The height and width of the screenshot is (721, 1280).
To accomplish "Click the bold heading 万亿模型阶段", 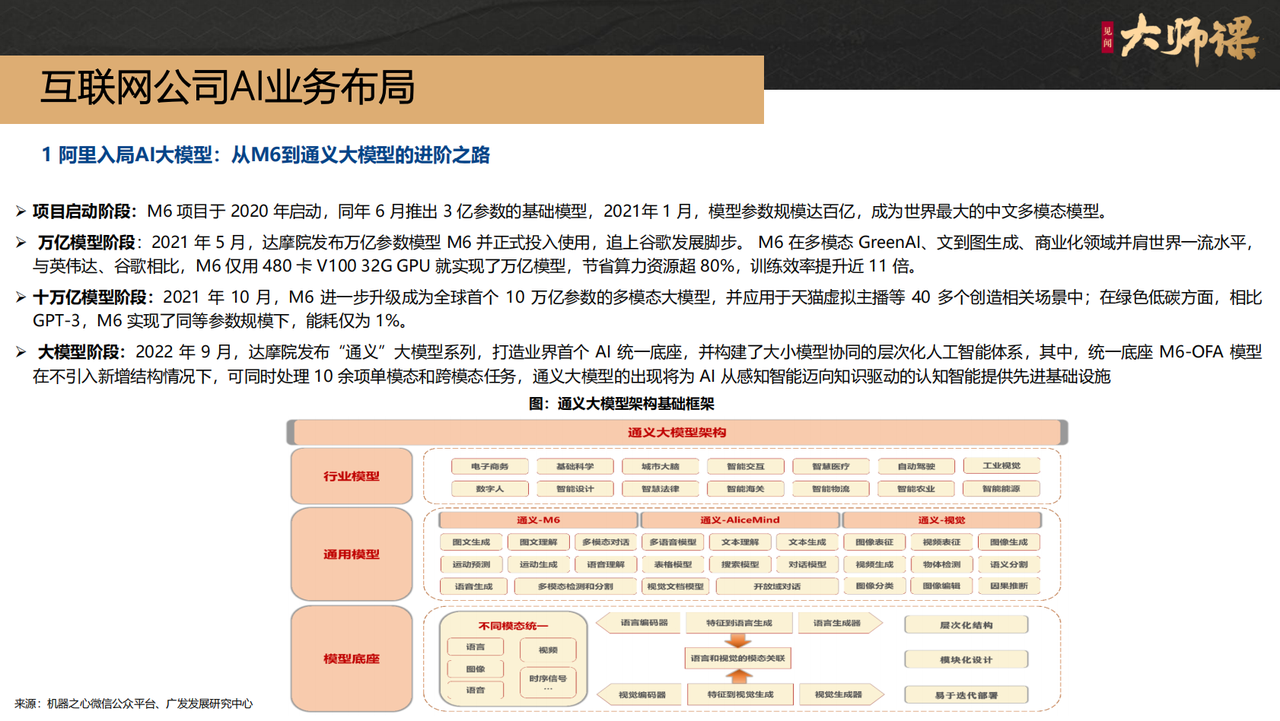I will 88,242.
